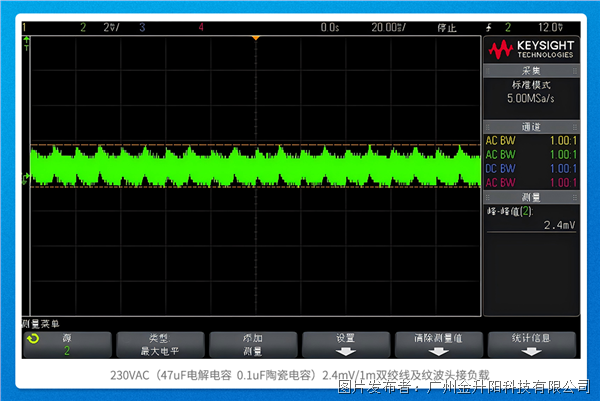The image size is (600, 401).
Task: Click the 2.4mV measurement result
Action: click(x=559, y=225)
